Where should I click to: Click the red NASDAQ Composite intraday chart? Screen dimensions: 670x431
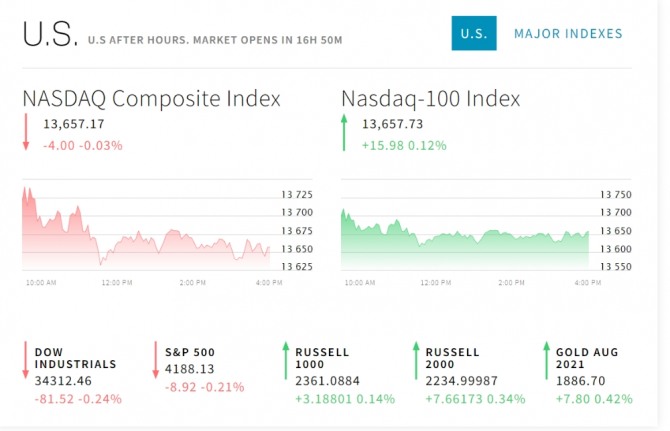click(146, 228)
